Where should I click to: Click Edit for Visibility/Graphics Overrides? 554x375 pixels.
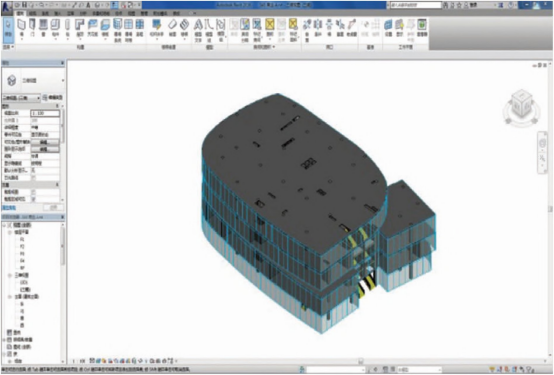[x=45, y=142]
